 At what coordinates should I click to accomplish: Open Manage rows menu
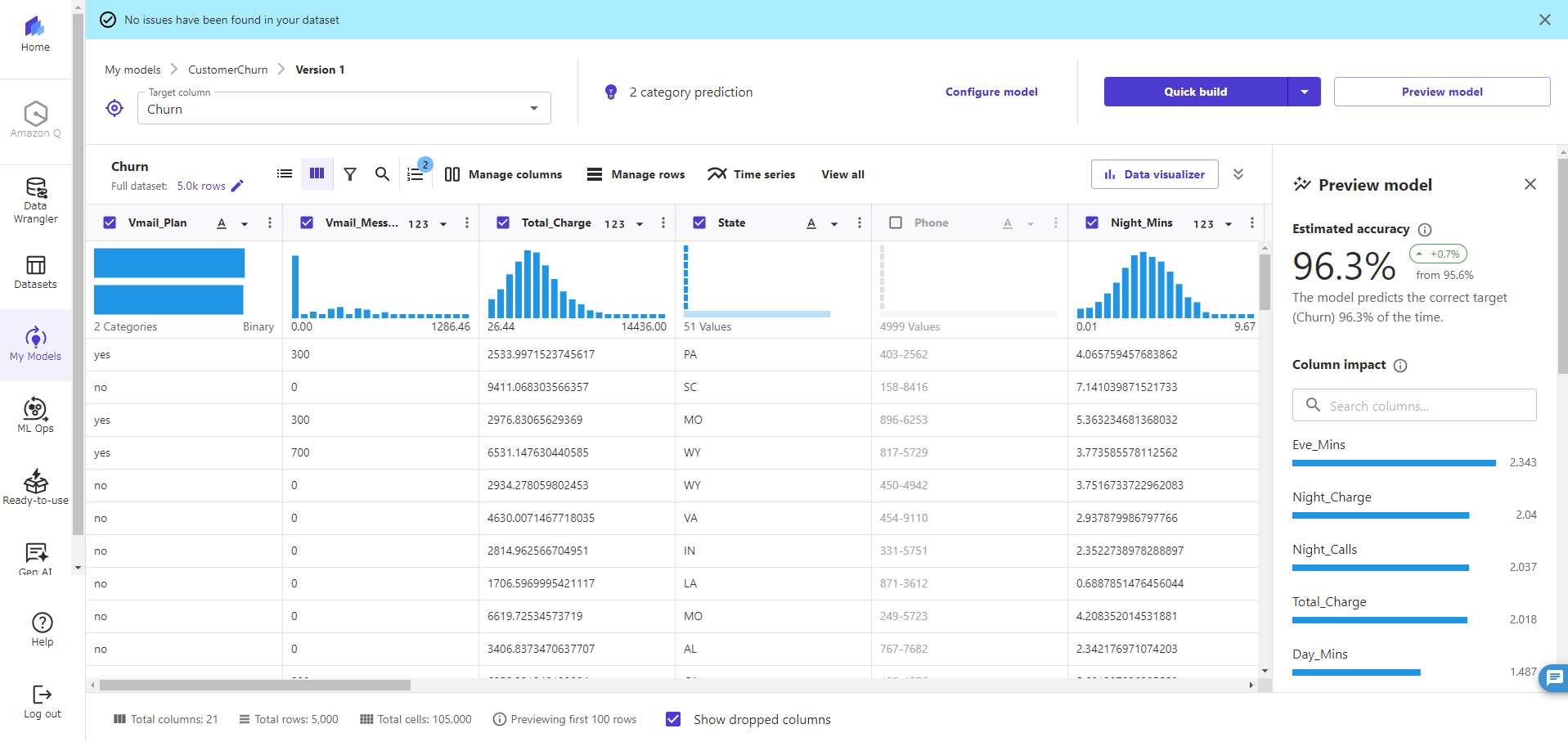pos(636,174)
